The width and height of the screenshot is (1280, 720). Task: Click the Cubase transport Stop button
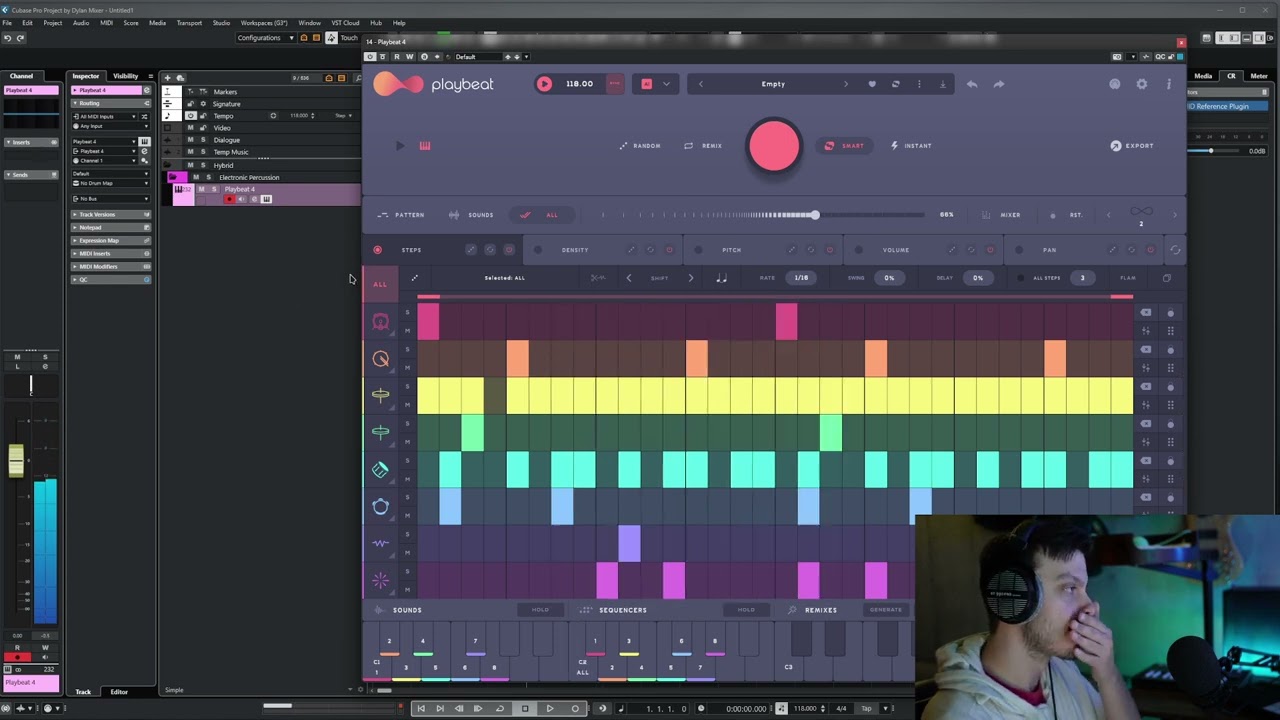525,708
